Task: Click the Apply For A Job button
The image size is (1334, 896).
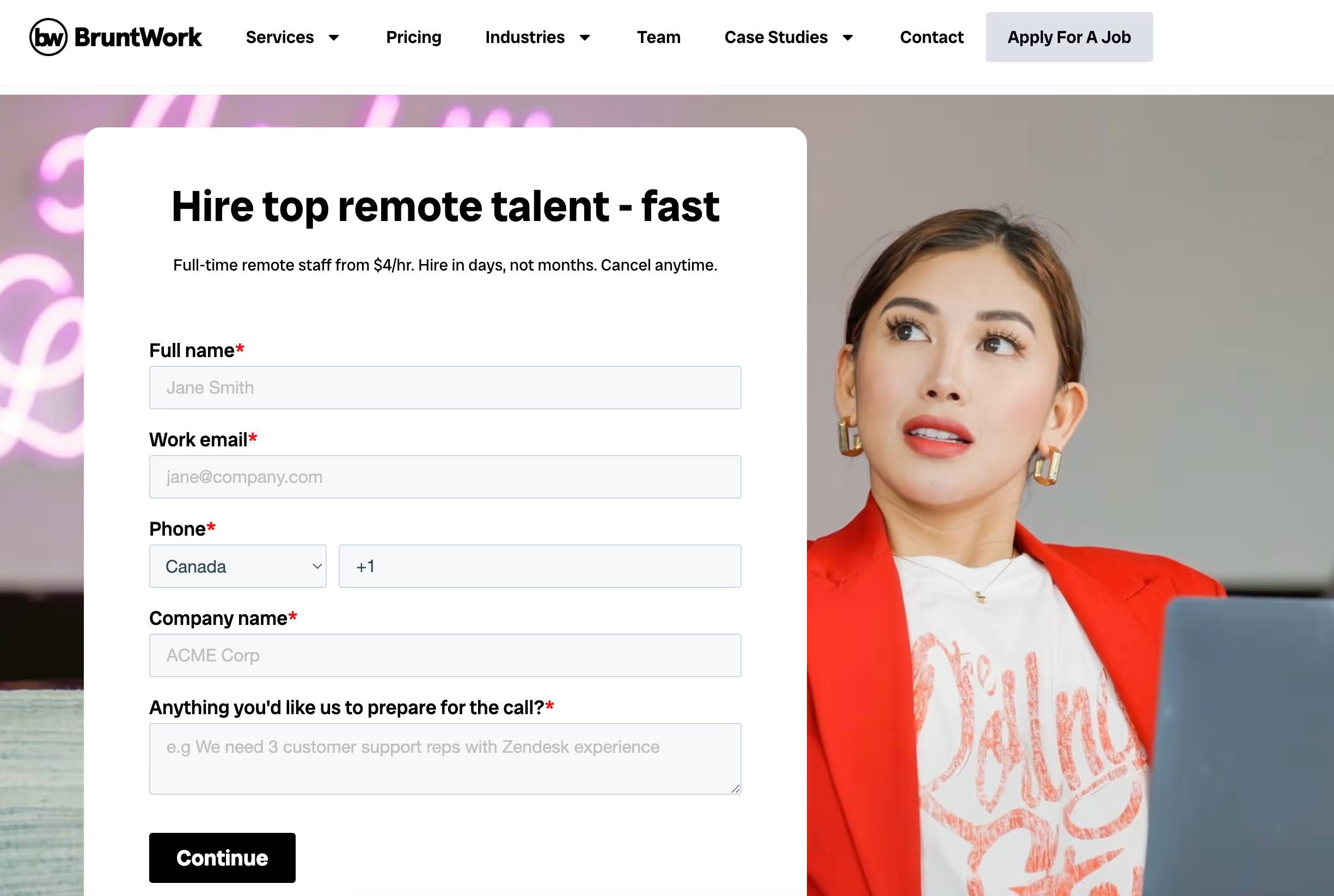Action: (1069, 37)
